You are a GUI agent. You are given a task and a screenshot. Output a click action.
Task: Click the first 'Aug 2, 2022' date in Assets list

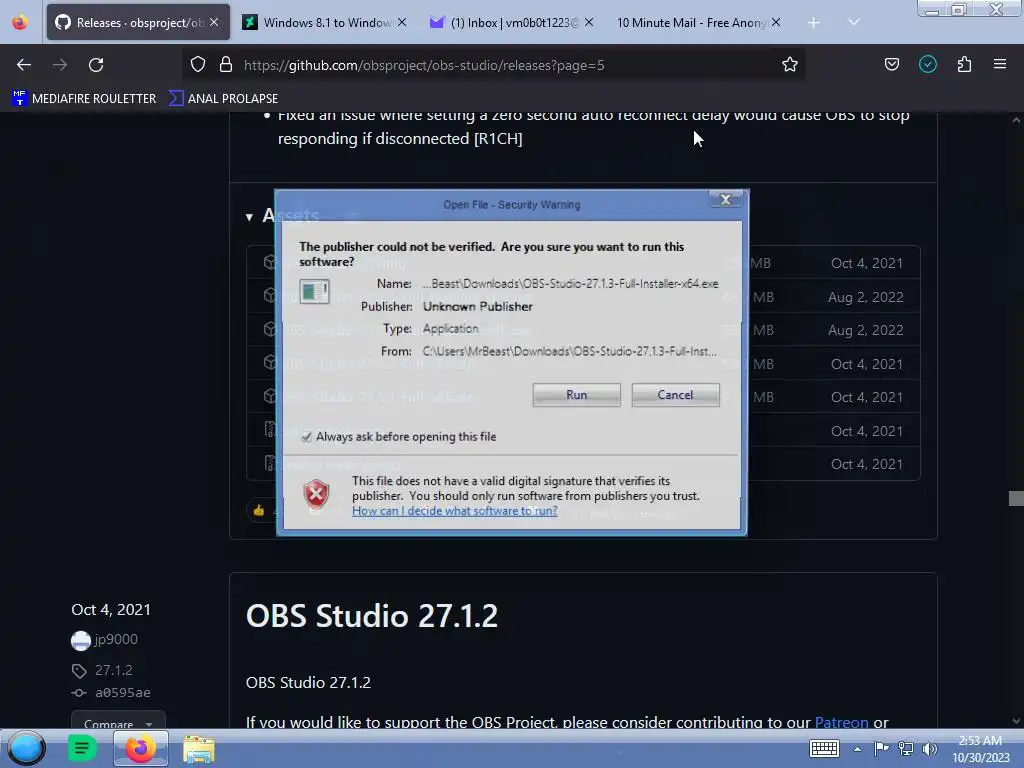865,297
